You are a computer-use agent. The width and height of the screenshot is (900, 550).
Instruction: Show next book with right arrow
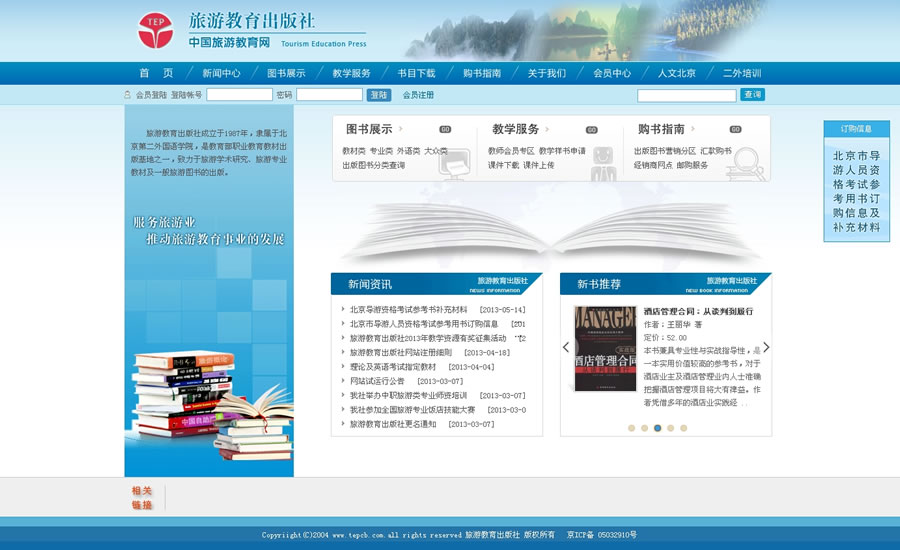(766, 348)
